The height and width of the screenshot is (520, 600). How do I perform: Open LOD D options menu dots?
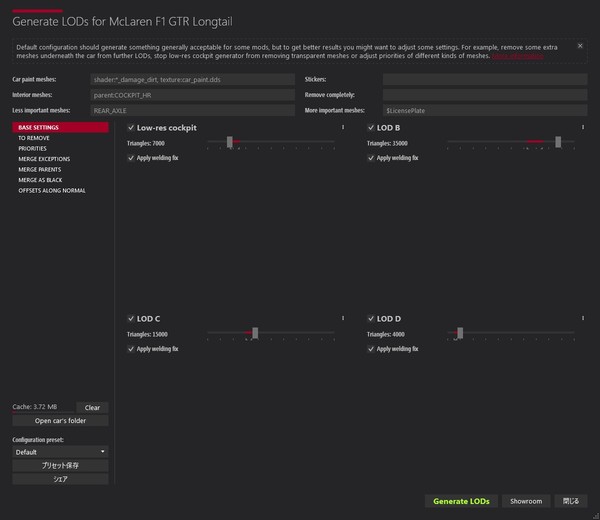pyautogui.click(x=583, y=318)
